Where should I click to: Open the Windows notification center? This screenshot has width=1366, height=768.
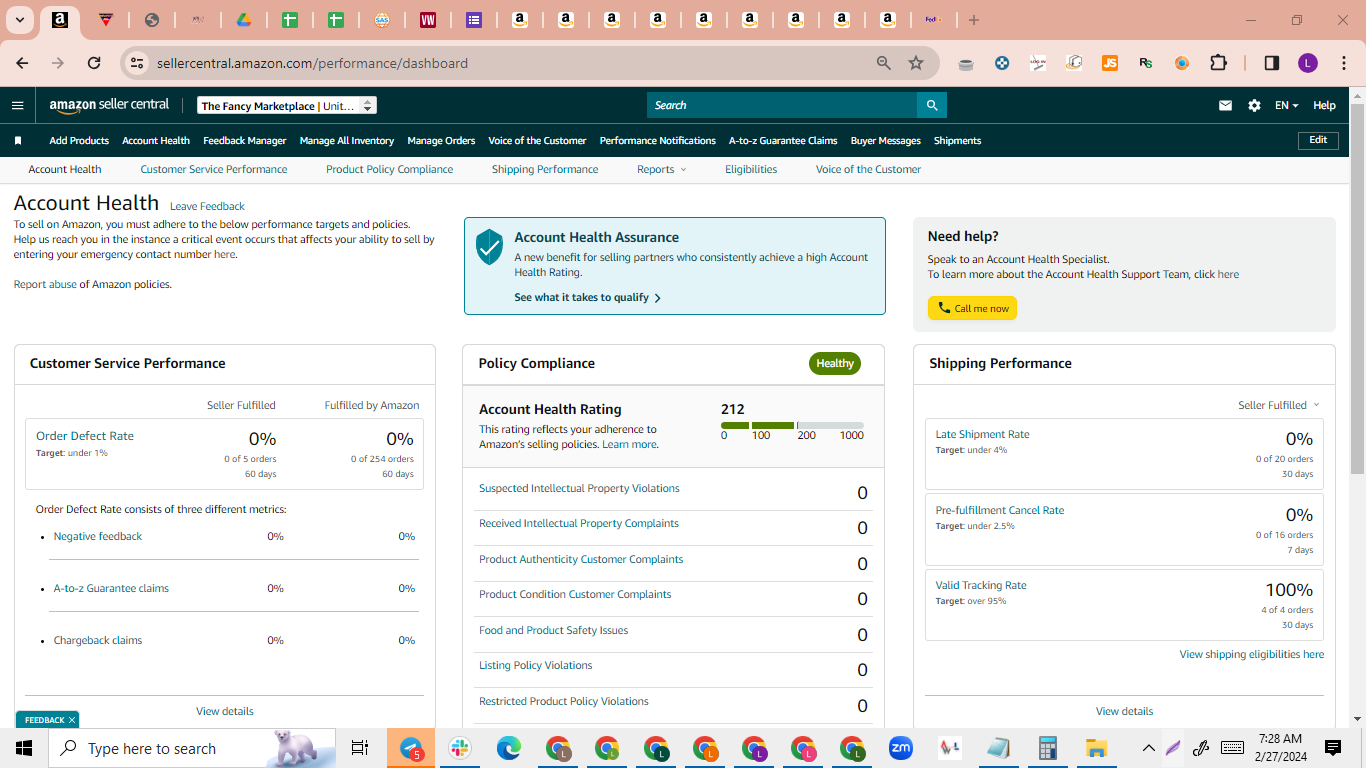tap(1333, 748)
